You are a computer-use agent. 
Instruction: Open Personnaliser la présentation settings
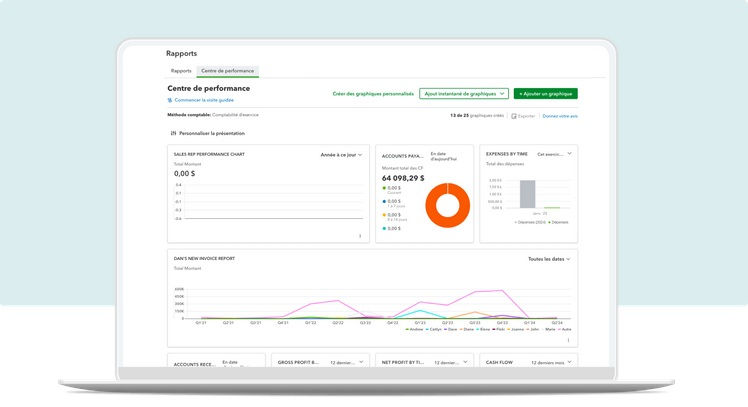(212, 134)
